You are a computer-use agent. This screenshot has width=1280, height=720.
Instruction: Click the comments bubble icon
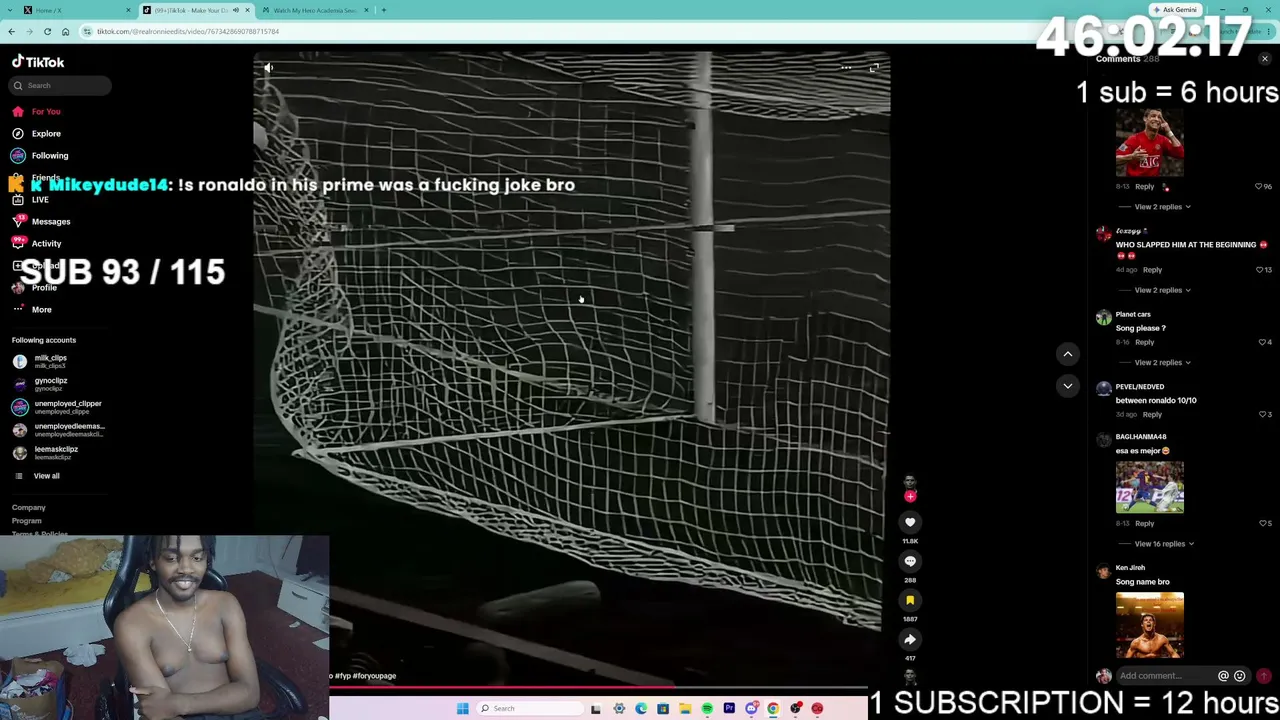pyautogui.click(x=910, y=561)
